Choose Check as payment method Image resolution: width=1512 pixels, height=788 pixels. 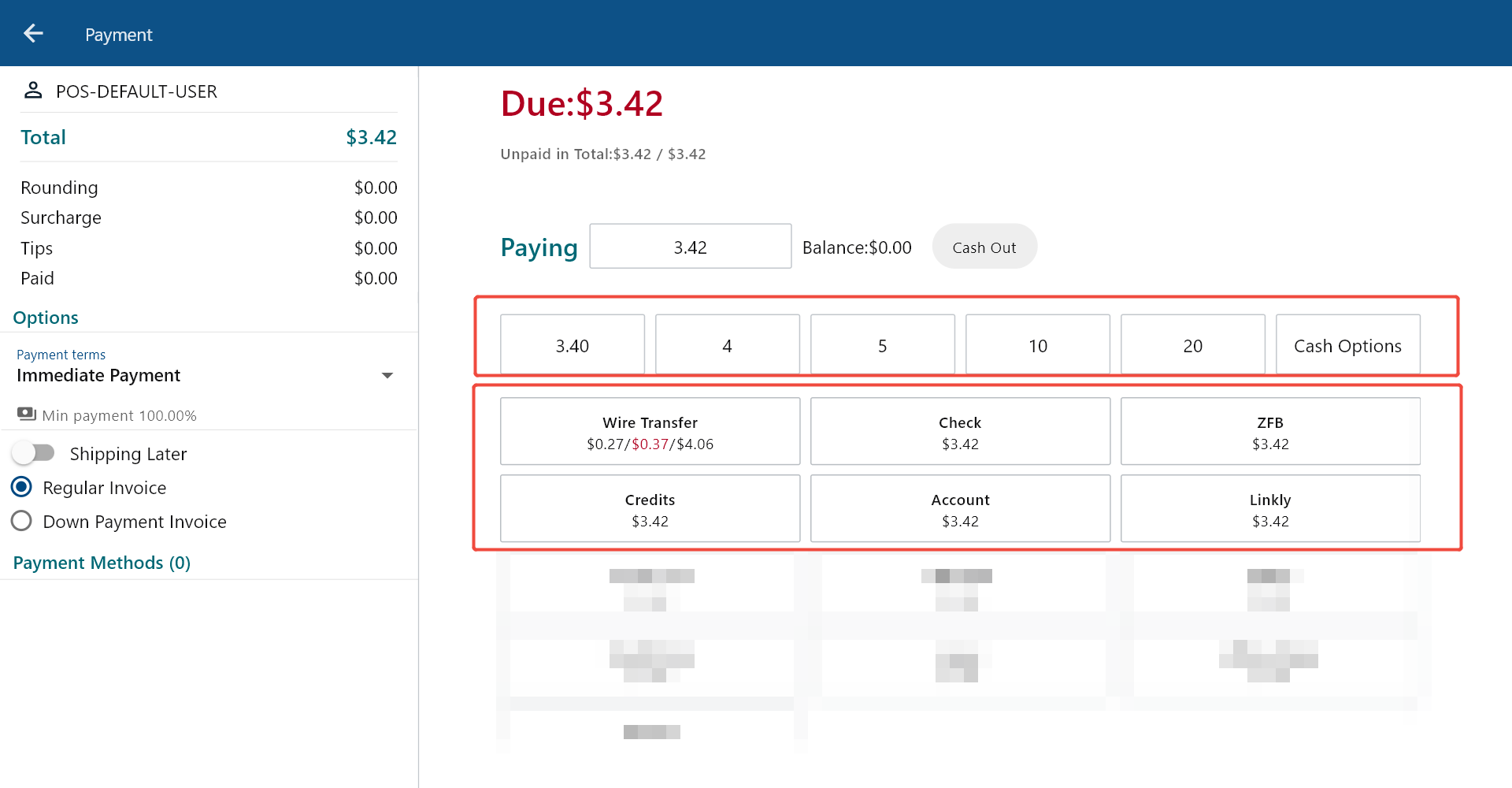point(960,432)
